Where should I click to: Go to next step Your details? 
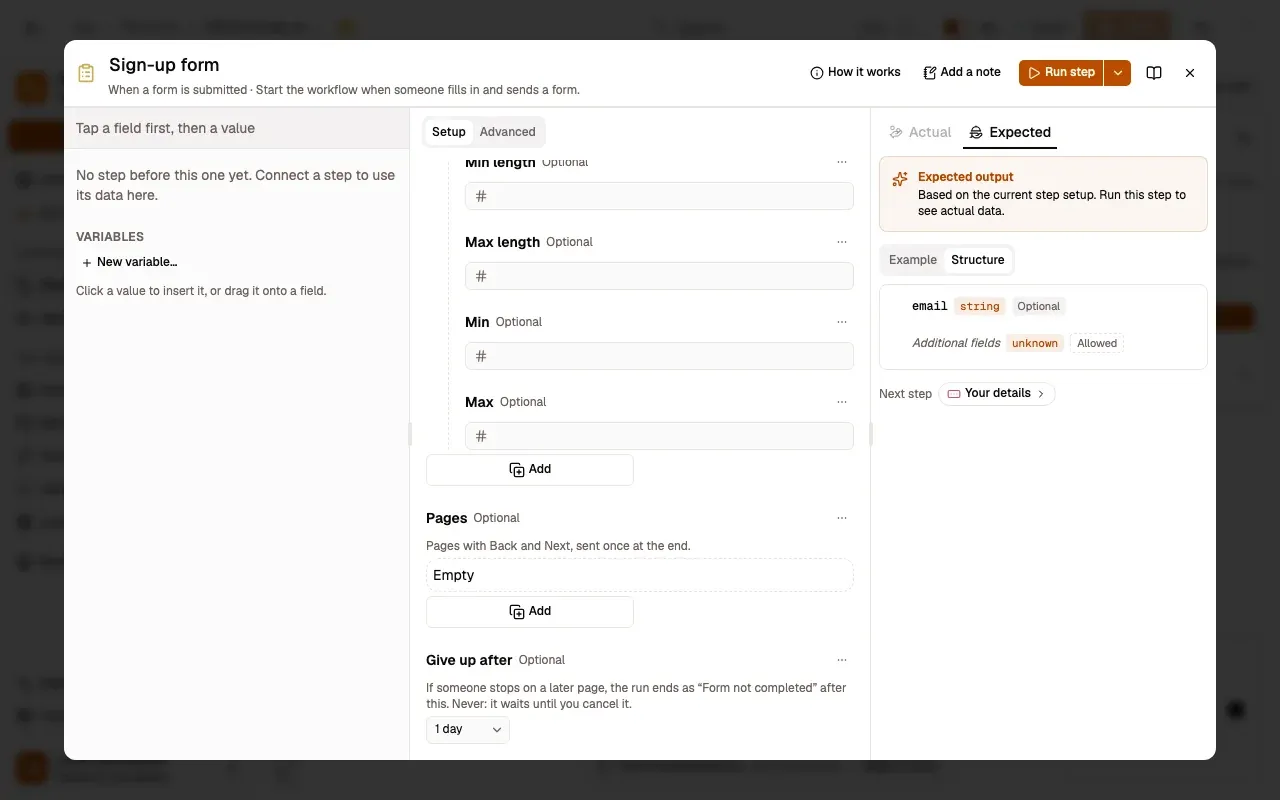tap(996, 394)
